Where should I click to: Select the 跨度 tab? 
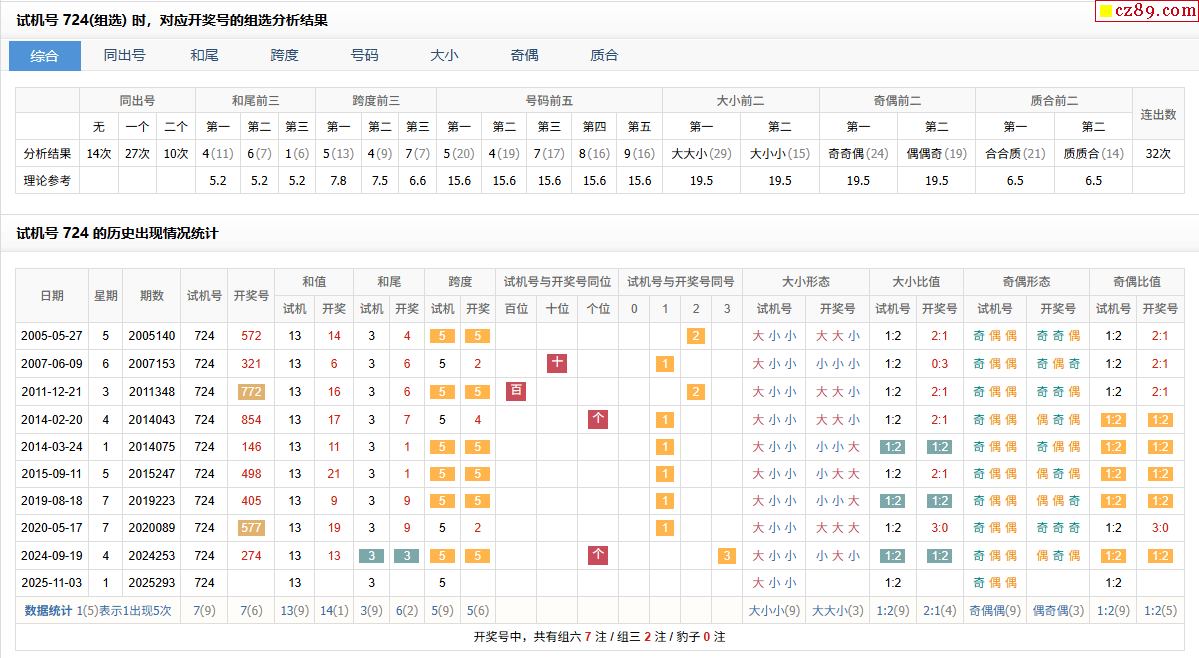pyautogui.click(x=284, y=56)
